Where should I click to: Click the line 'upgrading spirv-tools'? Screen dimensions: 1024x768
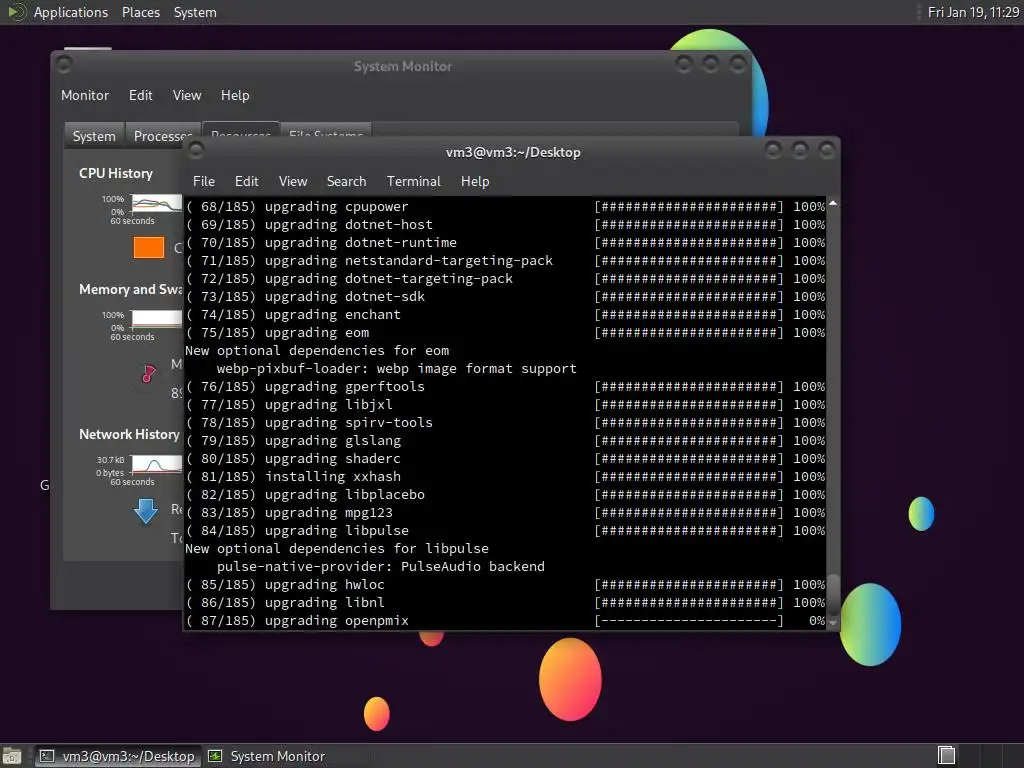[x=505, y=423]
